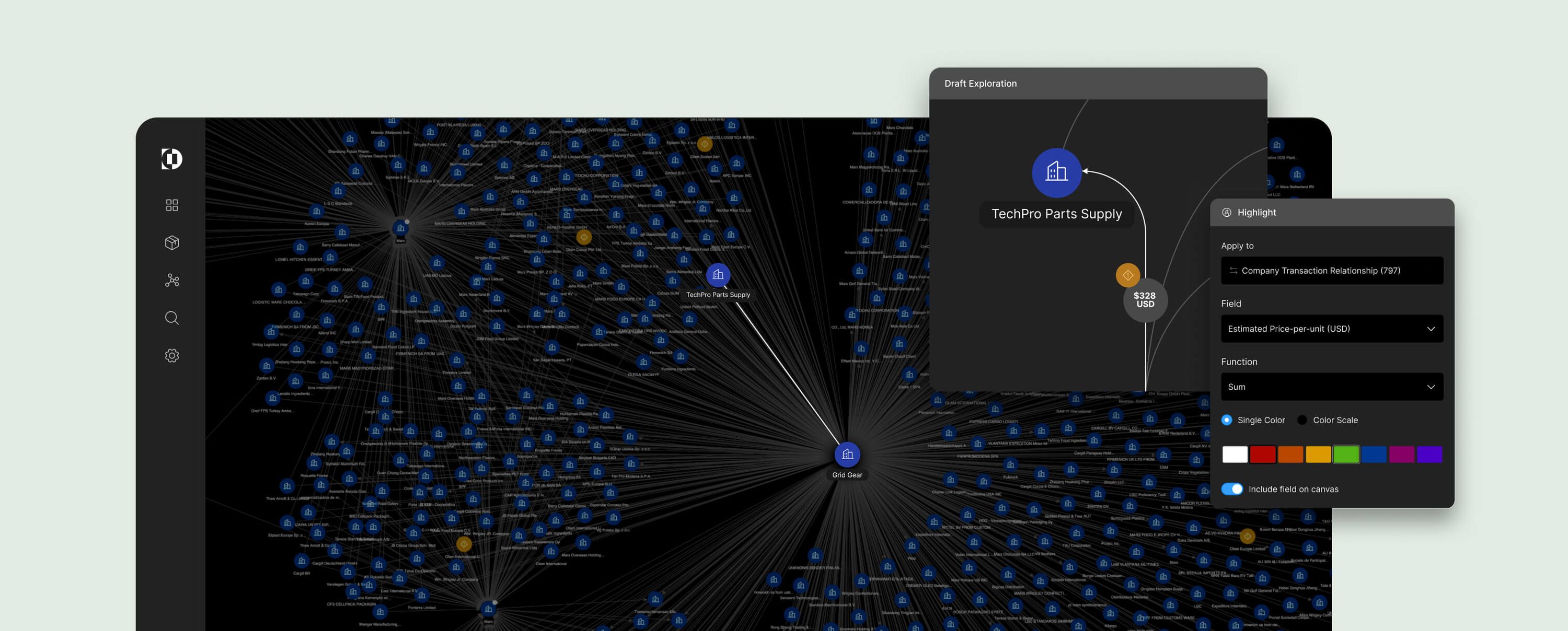Select the Single Color radio option
1568x631 pixels.
click(1227, 420)
